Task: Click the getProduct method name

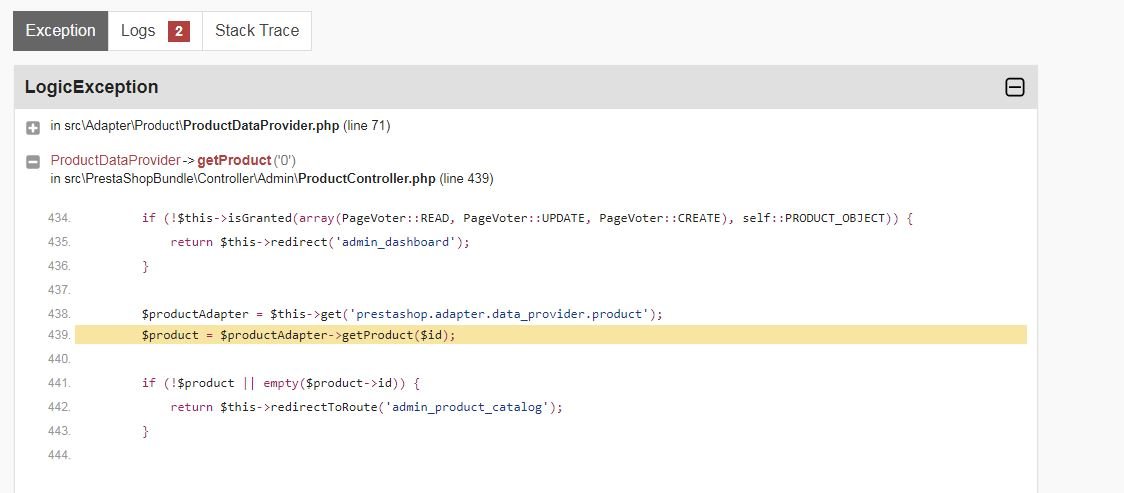Action: click(x=234, y=160)
